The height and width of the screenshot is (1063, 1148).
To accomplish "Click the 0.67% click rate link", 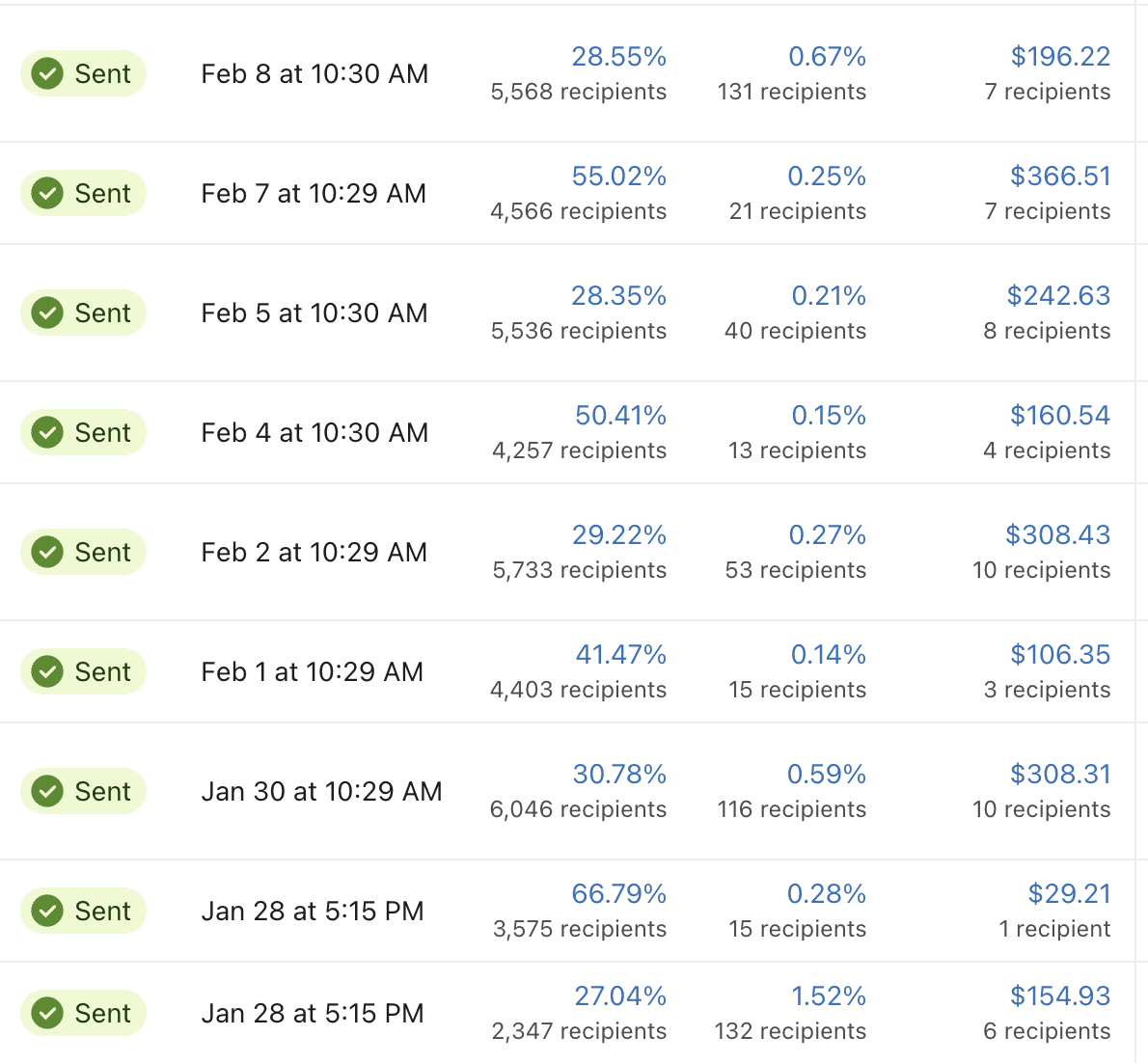I will pos(828,56).
